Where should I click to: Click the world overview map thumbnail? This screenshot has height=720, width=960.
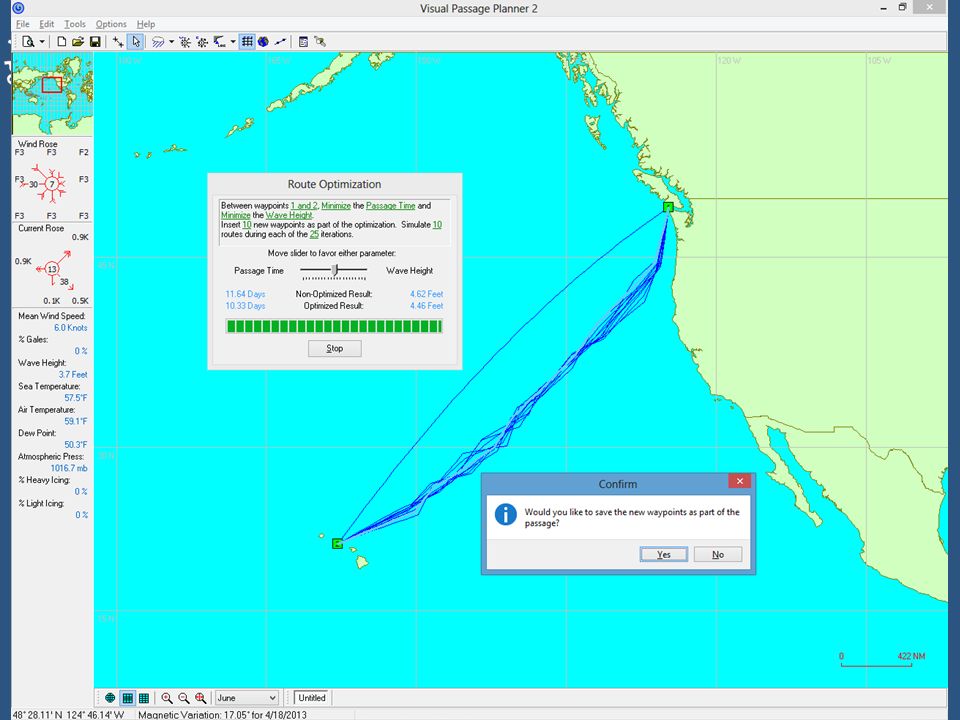53,94
